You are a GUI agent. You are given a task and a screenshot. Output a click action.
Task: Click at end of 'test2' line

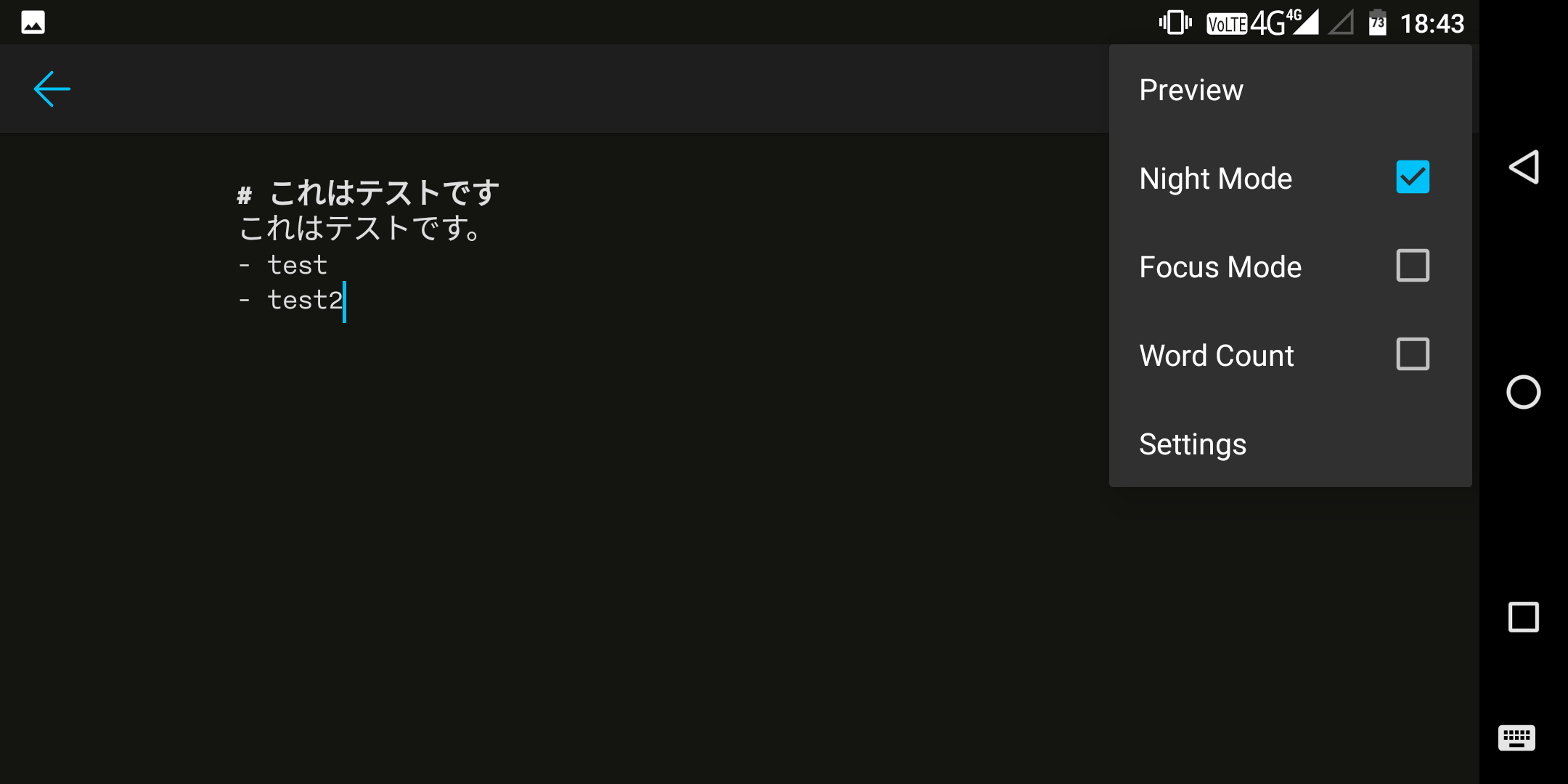344,301
